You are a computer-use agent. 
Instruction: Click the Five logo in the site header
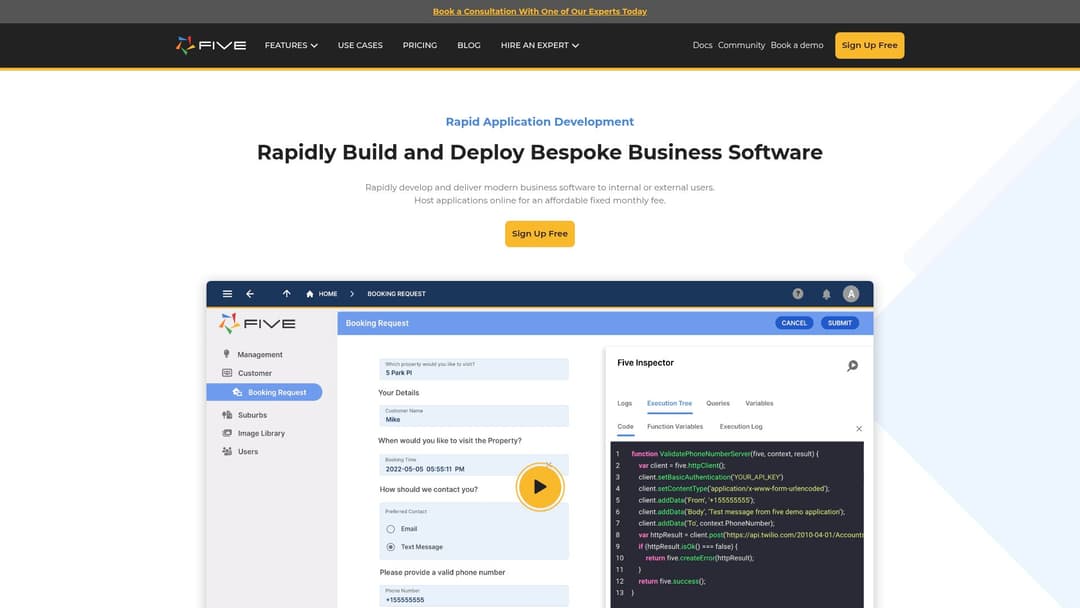coord(211,45)
